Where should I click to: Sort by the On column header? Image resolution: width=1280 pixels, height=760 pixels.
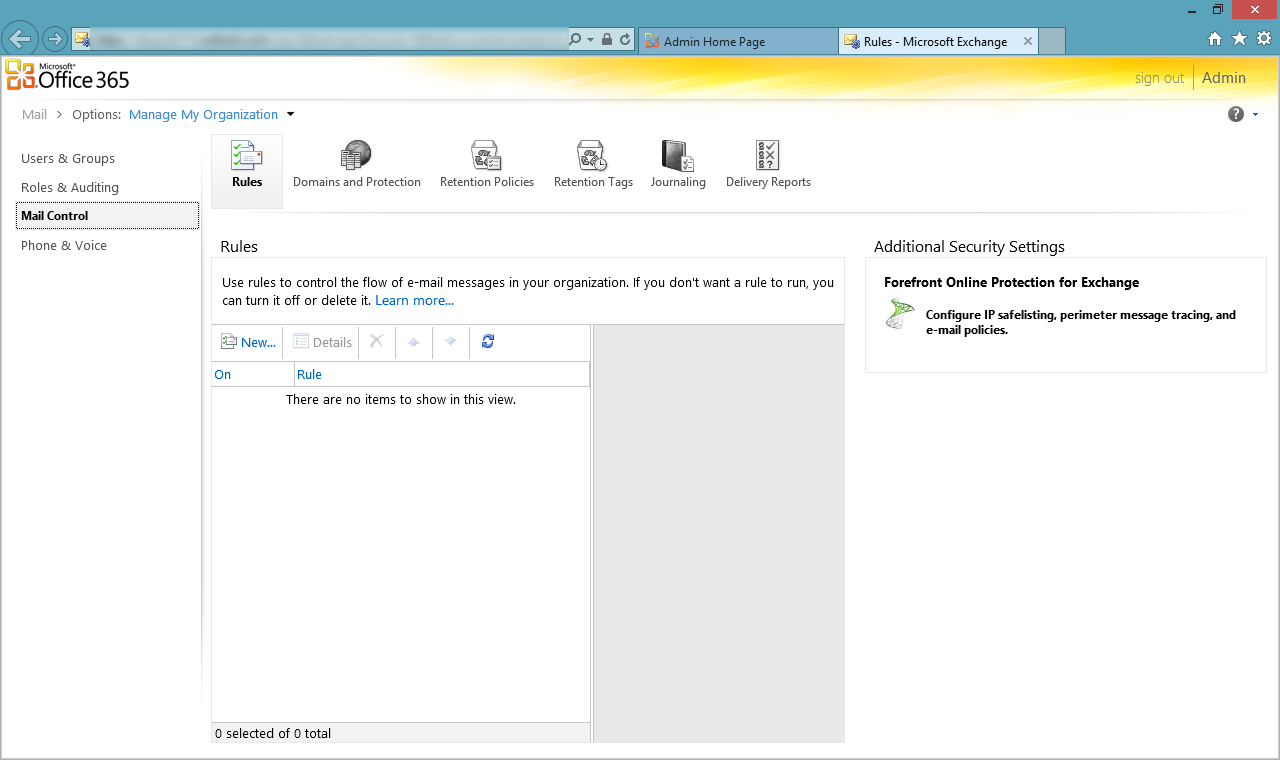click(x=253, y=374)
